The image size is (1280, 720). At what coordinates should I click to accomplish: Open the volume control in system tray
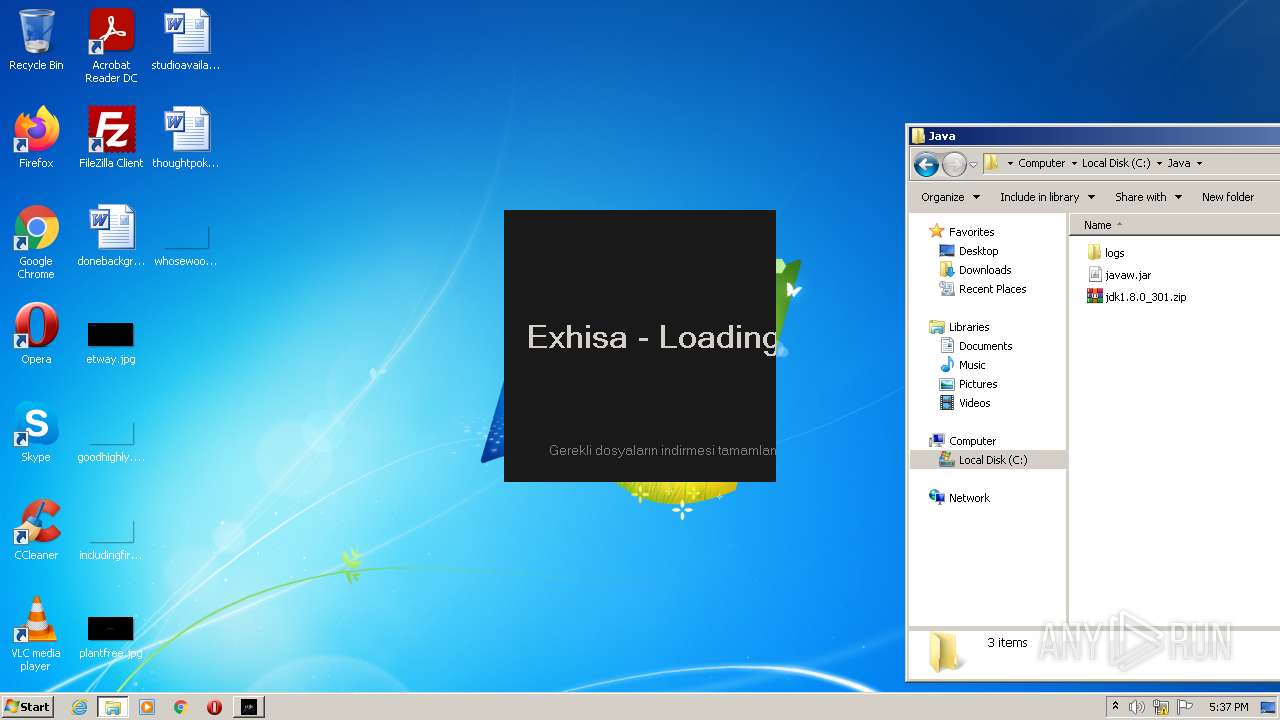(1137, 707)
